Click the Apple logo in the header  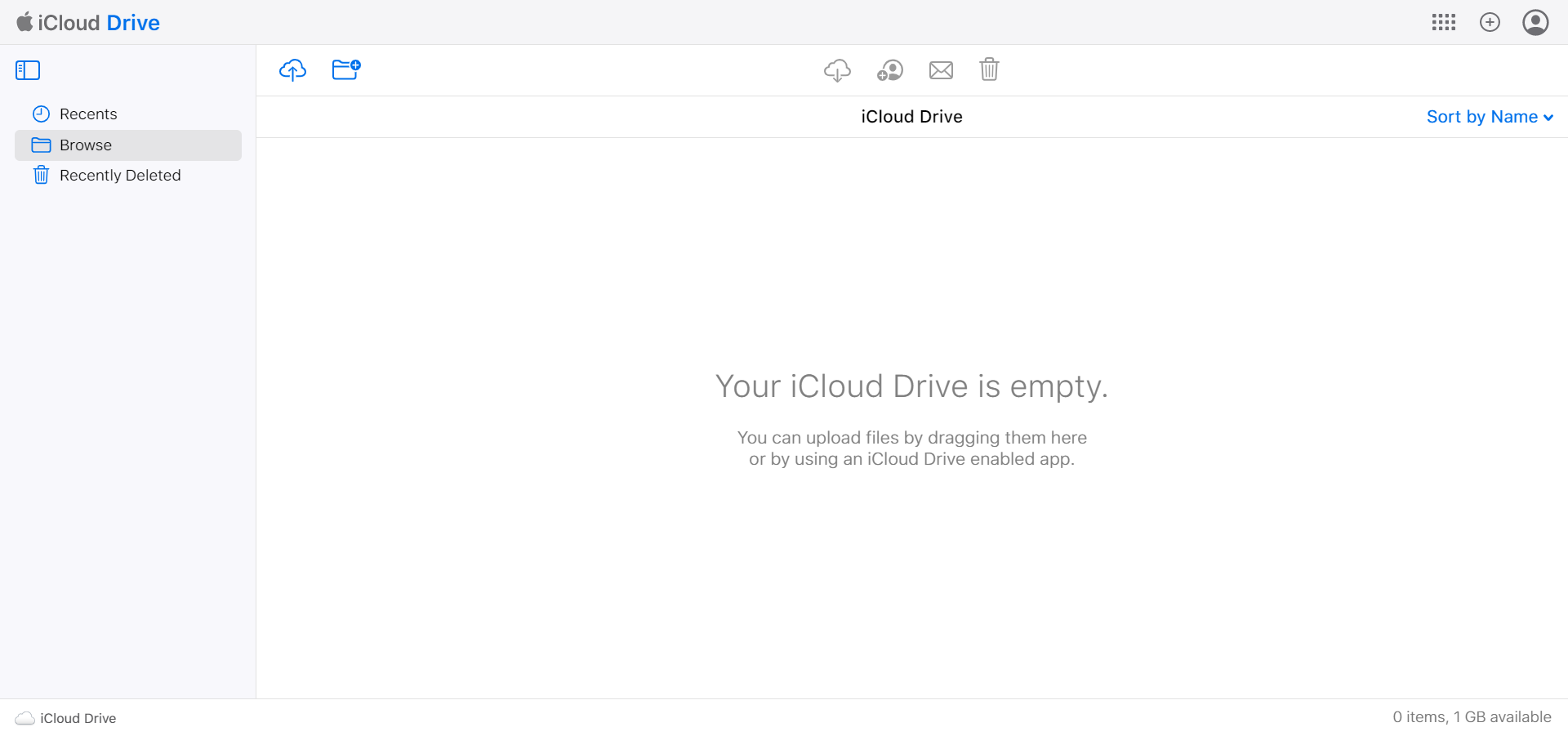point(24,22)
